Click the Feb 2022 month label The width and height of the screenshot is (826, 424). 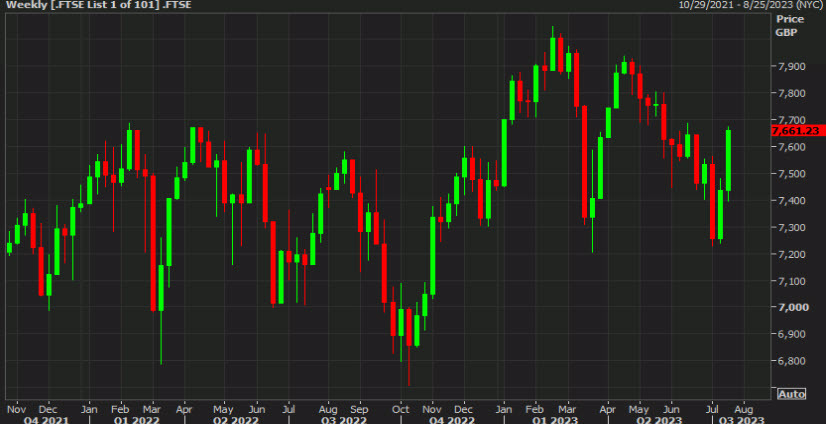coord(121,409)
